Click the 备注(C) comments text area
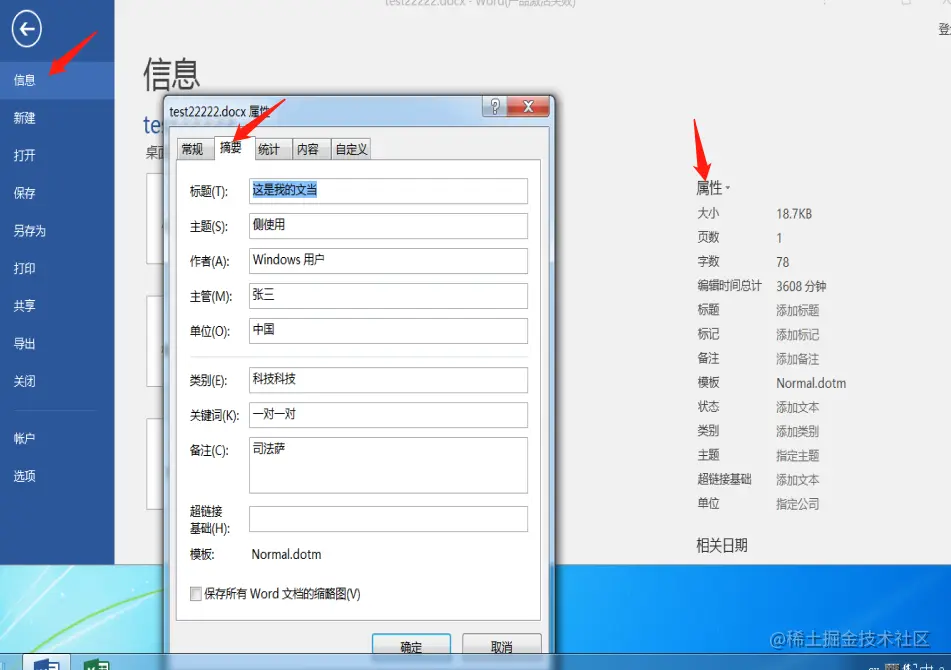The height and width of the screenshot is (670, 951). click(388, 465)
